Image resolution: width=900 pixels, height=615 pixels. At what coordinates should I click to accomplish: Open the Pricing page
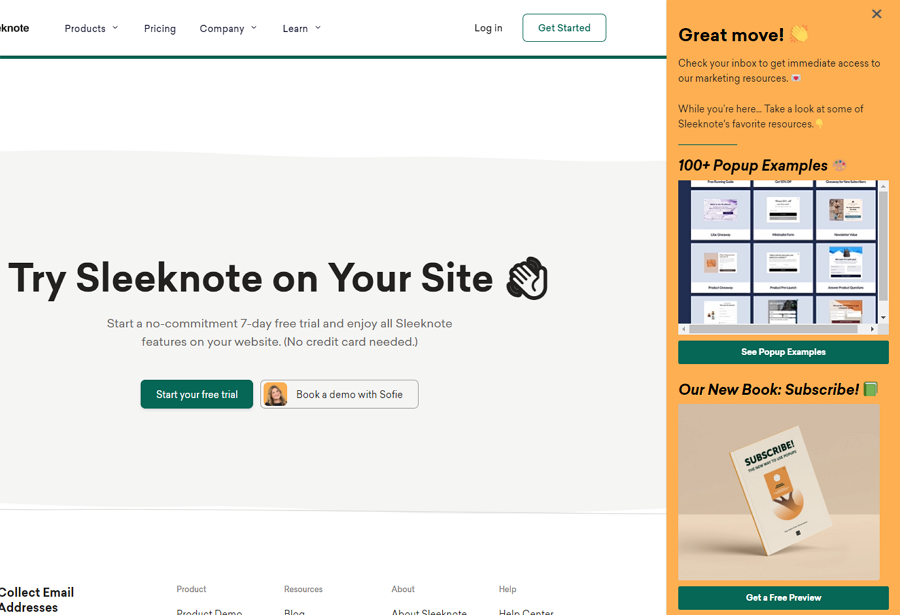coord(160,28)
